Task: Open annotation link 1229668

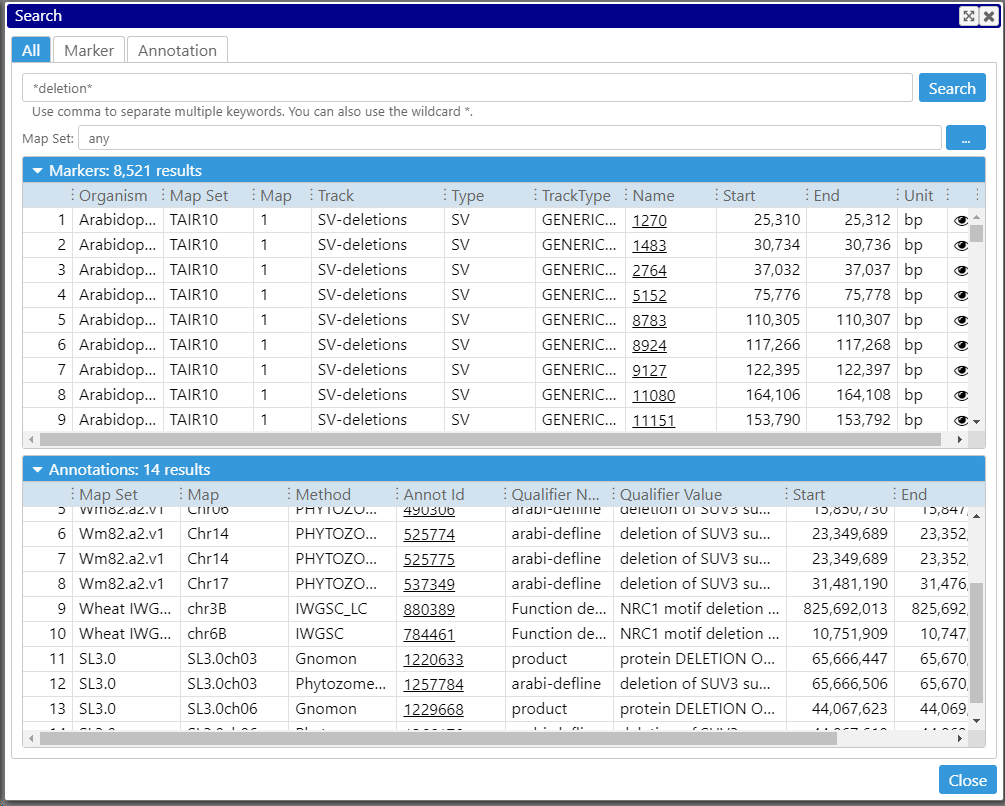Action: pyautogui.click(x=433, y=709)
